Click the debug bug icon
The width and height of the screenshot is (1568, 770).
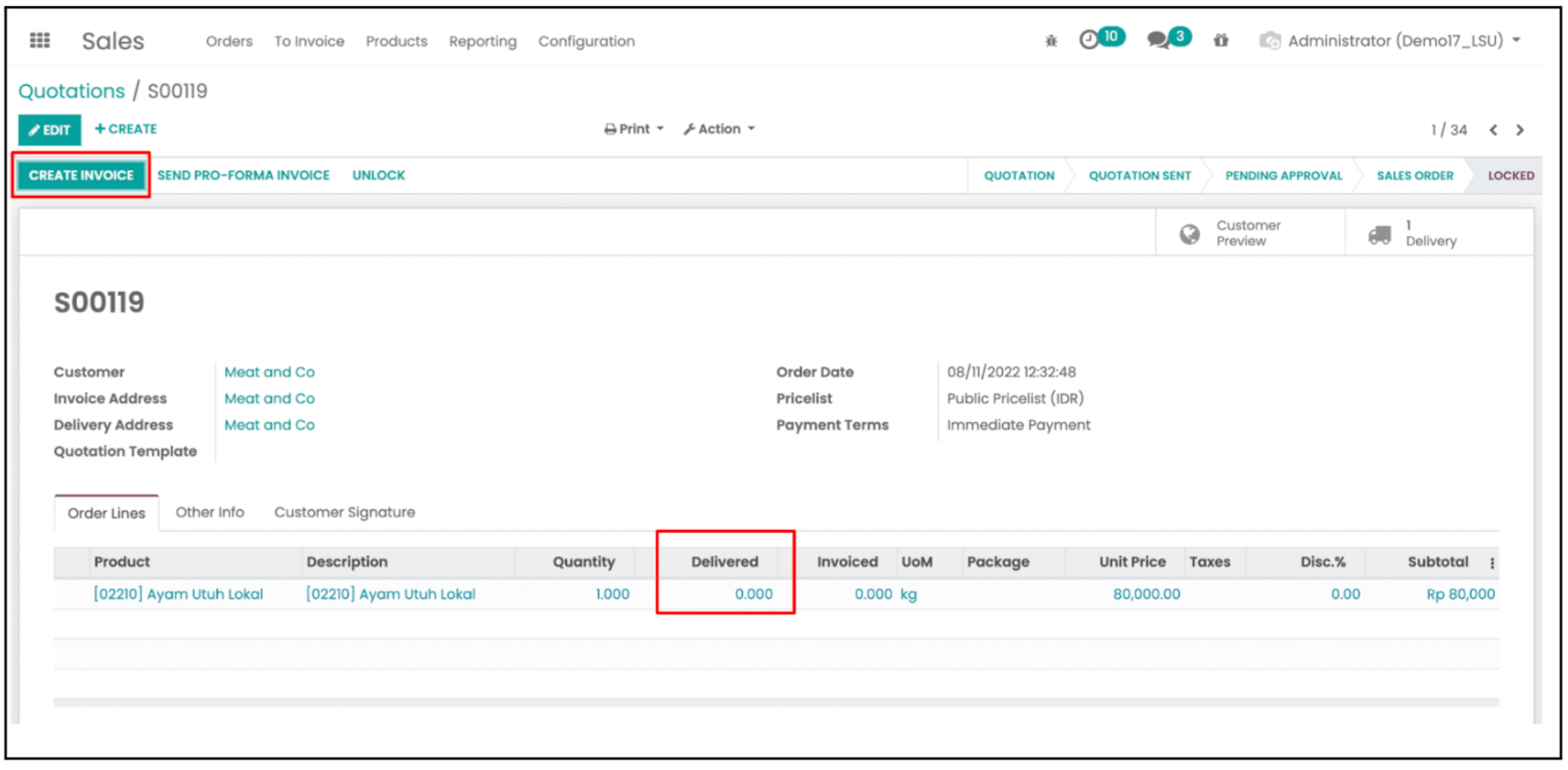coord(1051,40)
